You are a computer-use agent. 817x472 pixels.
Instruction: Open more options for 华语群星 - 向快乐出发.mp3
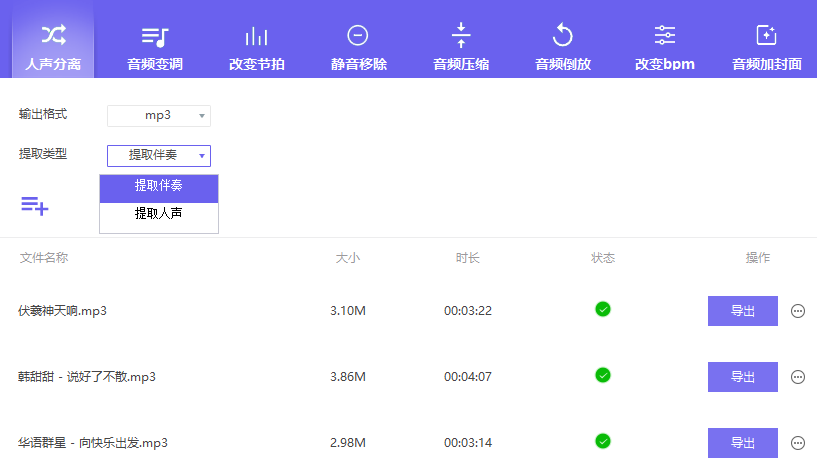click(798, 443)
